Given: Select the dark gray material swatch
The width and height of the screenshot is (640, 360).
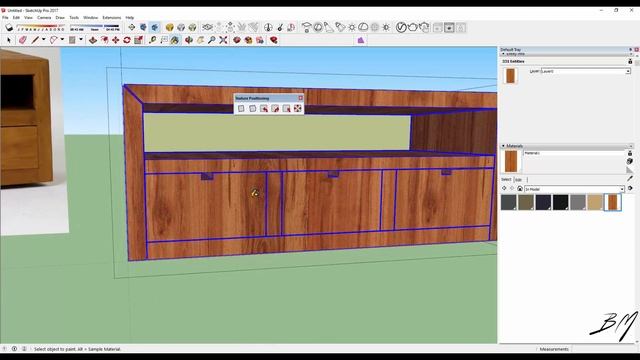Looking at the screenshot, I should (x=509, y=202).
